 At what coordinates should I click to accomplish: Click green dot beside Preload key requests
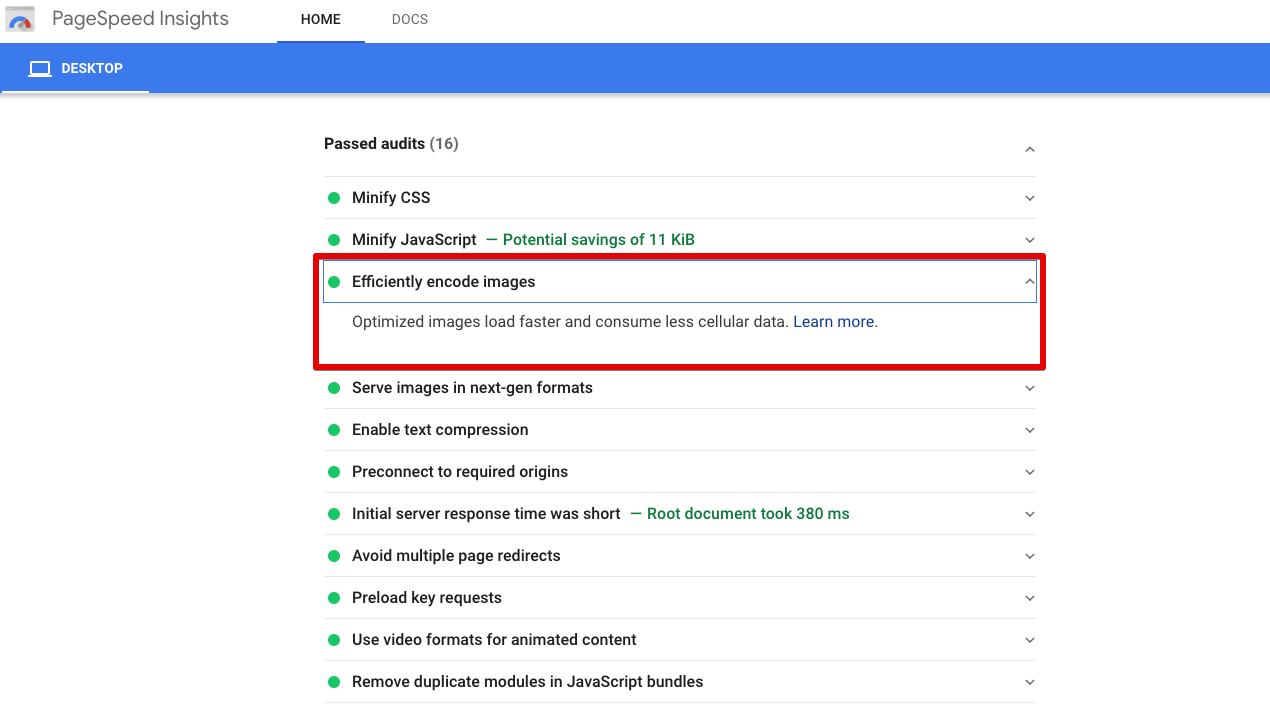point(334,598)
